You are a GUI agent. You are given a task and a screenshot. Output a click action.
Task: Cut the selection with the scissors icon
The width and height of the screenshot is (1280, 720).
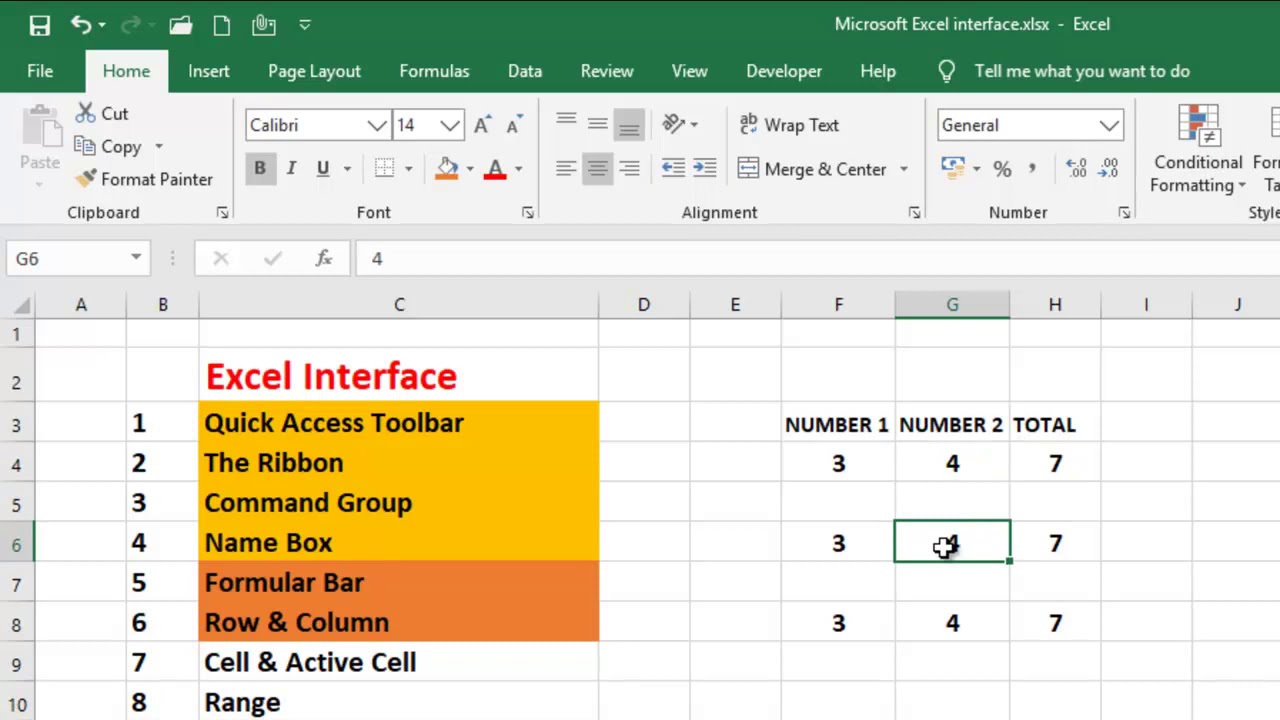pos(102,114)
